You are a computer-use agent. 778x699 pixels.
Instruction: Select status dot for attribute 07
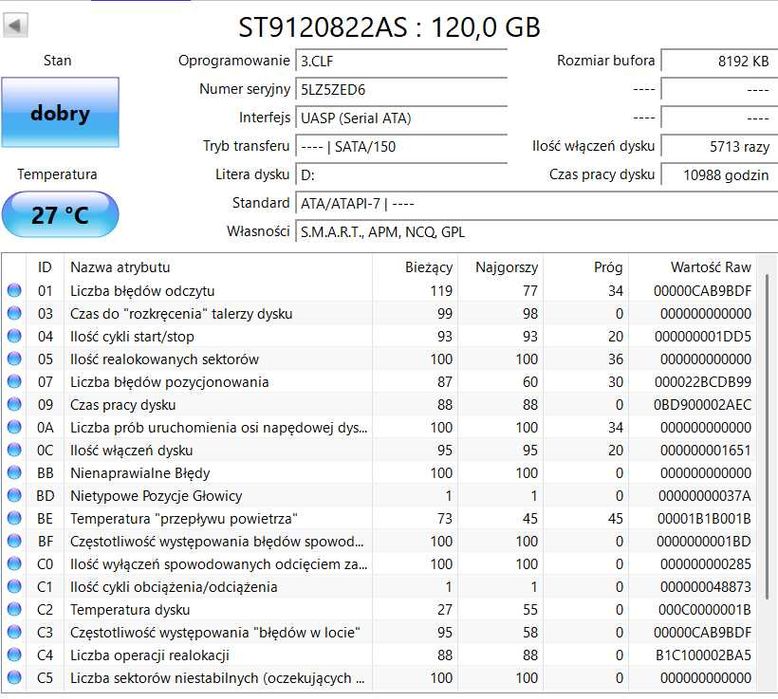tap(14, 381)
